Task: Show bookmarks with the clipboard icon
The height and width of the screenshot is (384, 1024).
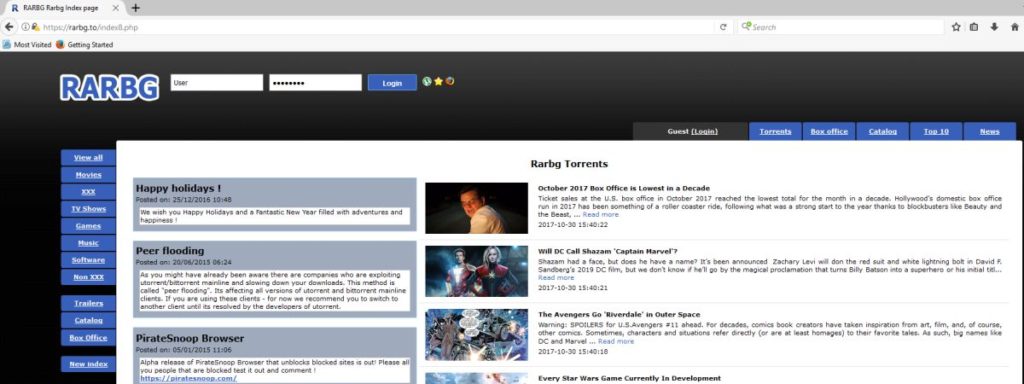Action: tap(974, 27)
